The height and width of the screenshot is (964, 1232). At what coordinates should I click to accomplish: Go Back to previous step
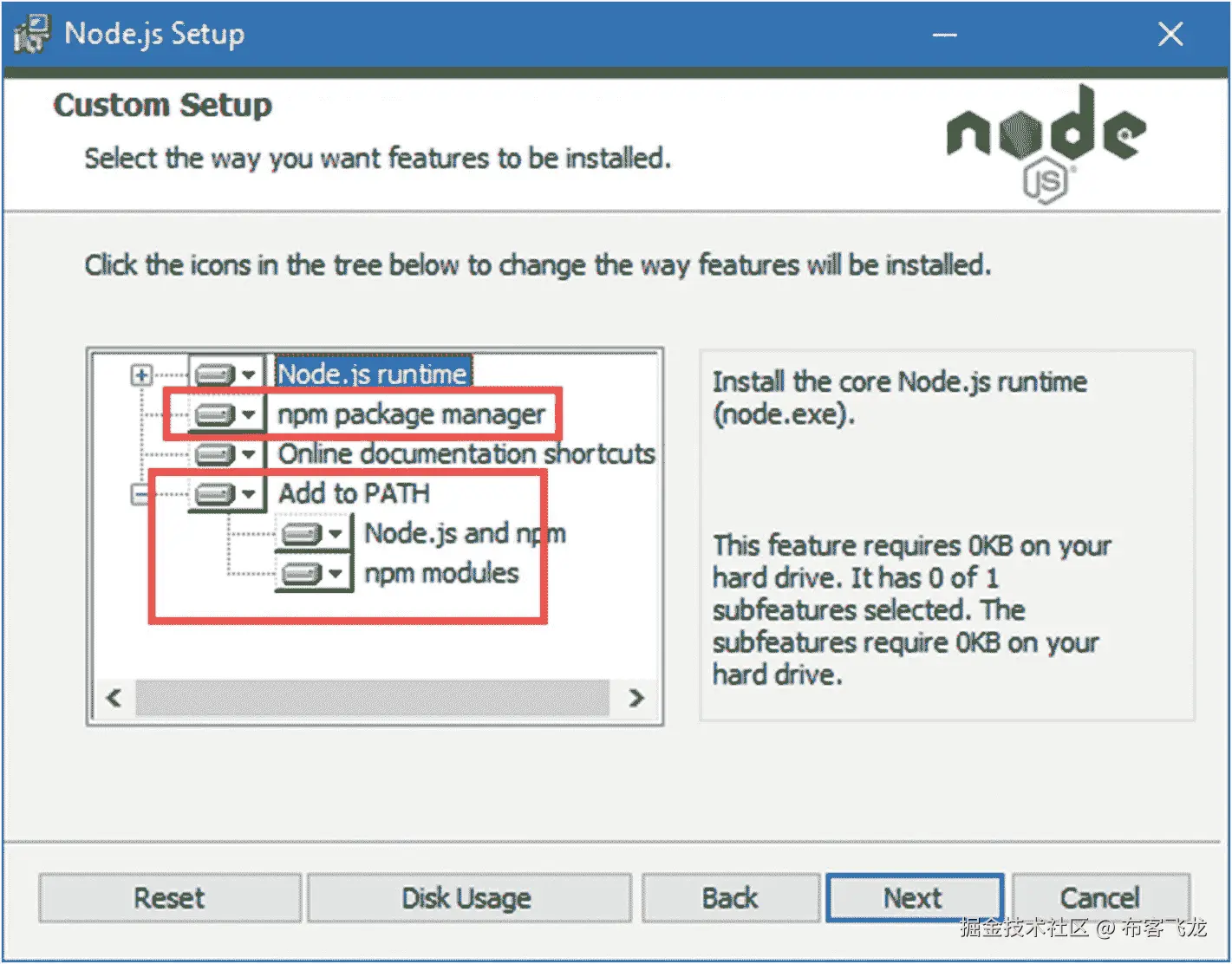click(x=730, y=898)
